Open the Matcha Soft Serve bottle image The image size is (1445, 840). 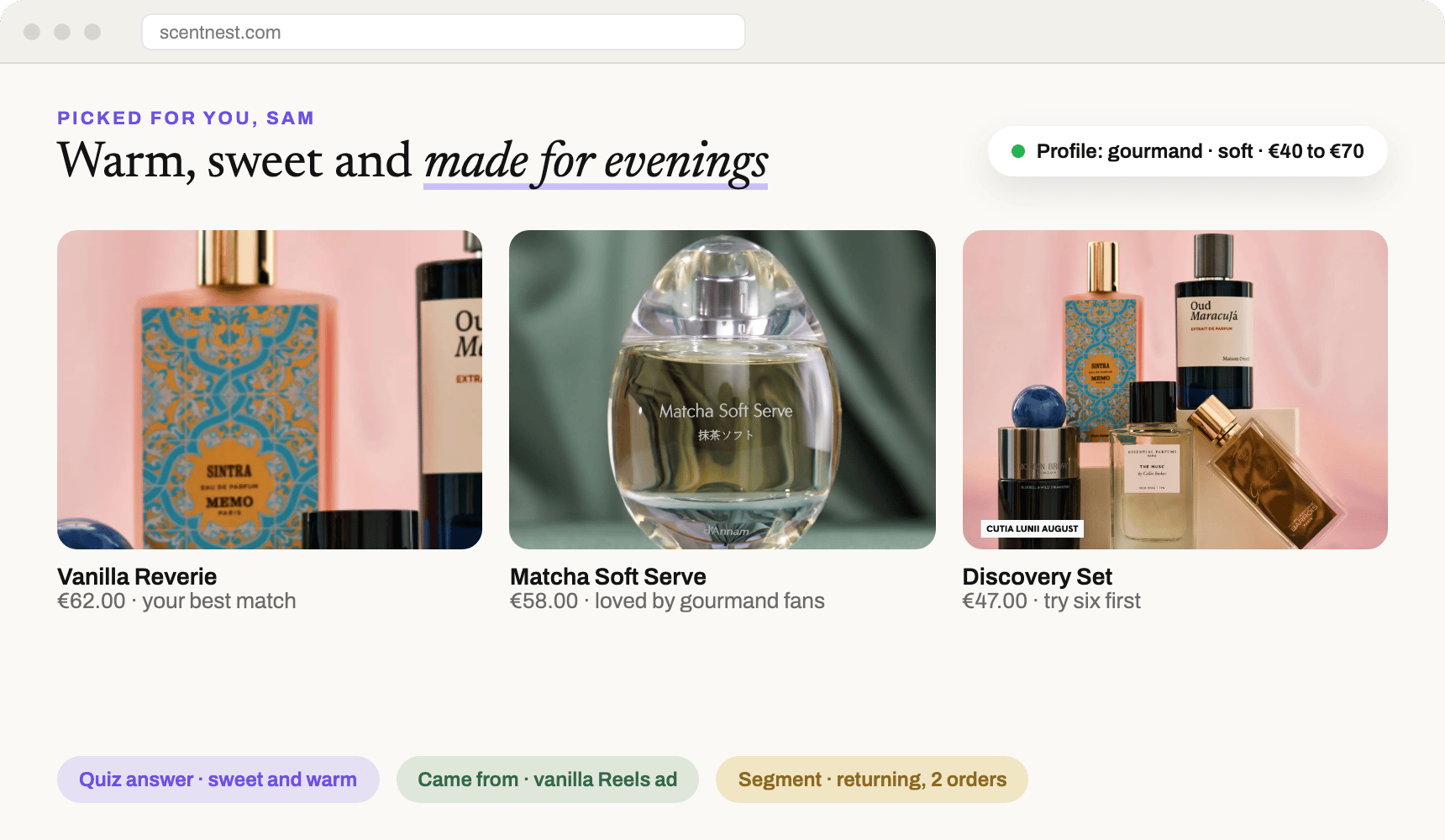[x=722, y=390]
